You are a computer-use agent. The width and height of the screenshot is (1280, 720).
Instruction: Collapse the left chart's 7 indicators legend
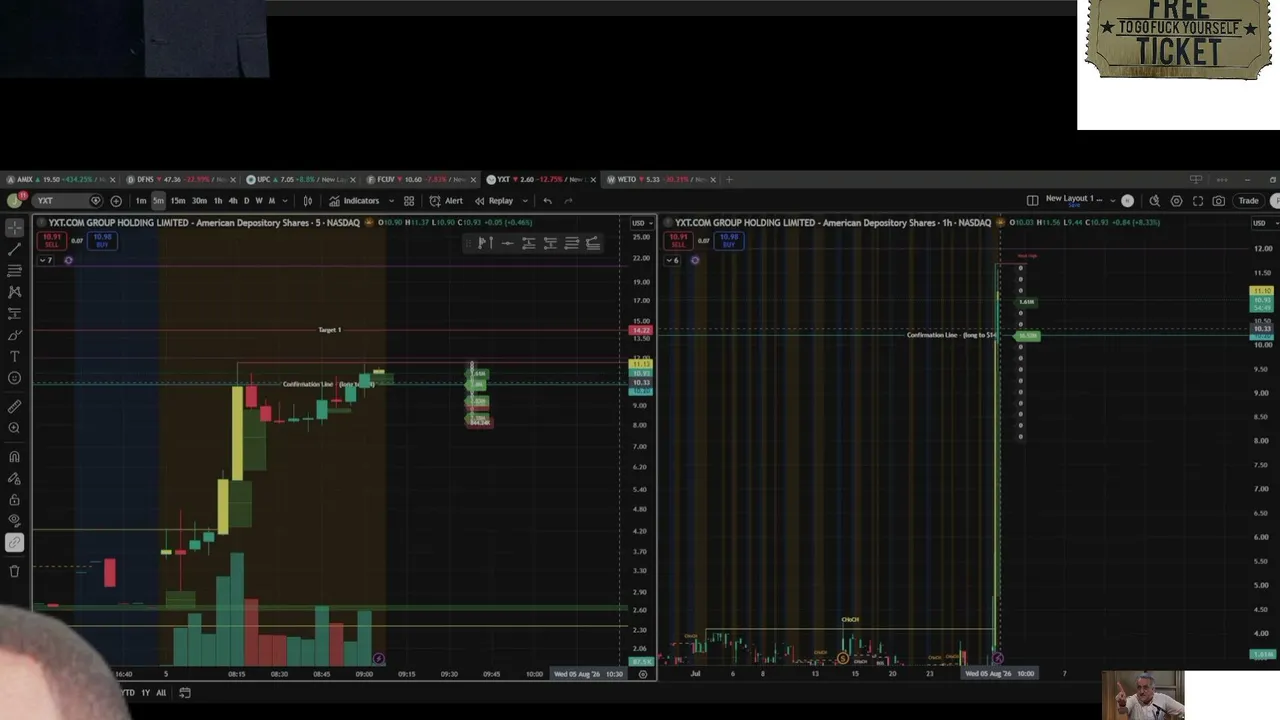click(46, 260)
